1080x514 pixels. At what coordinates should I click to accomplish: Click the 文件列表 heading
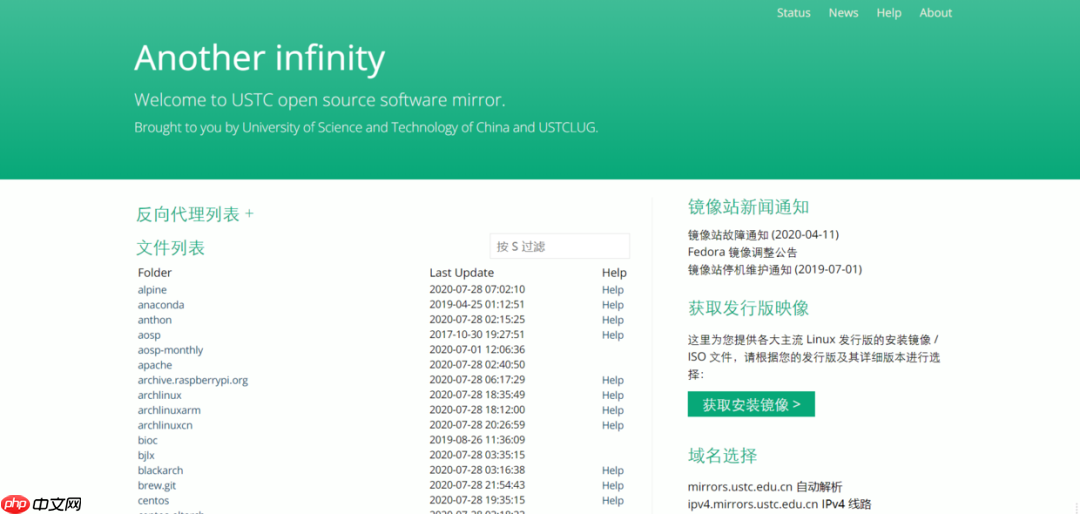click(170, 248)
